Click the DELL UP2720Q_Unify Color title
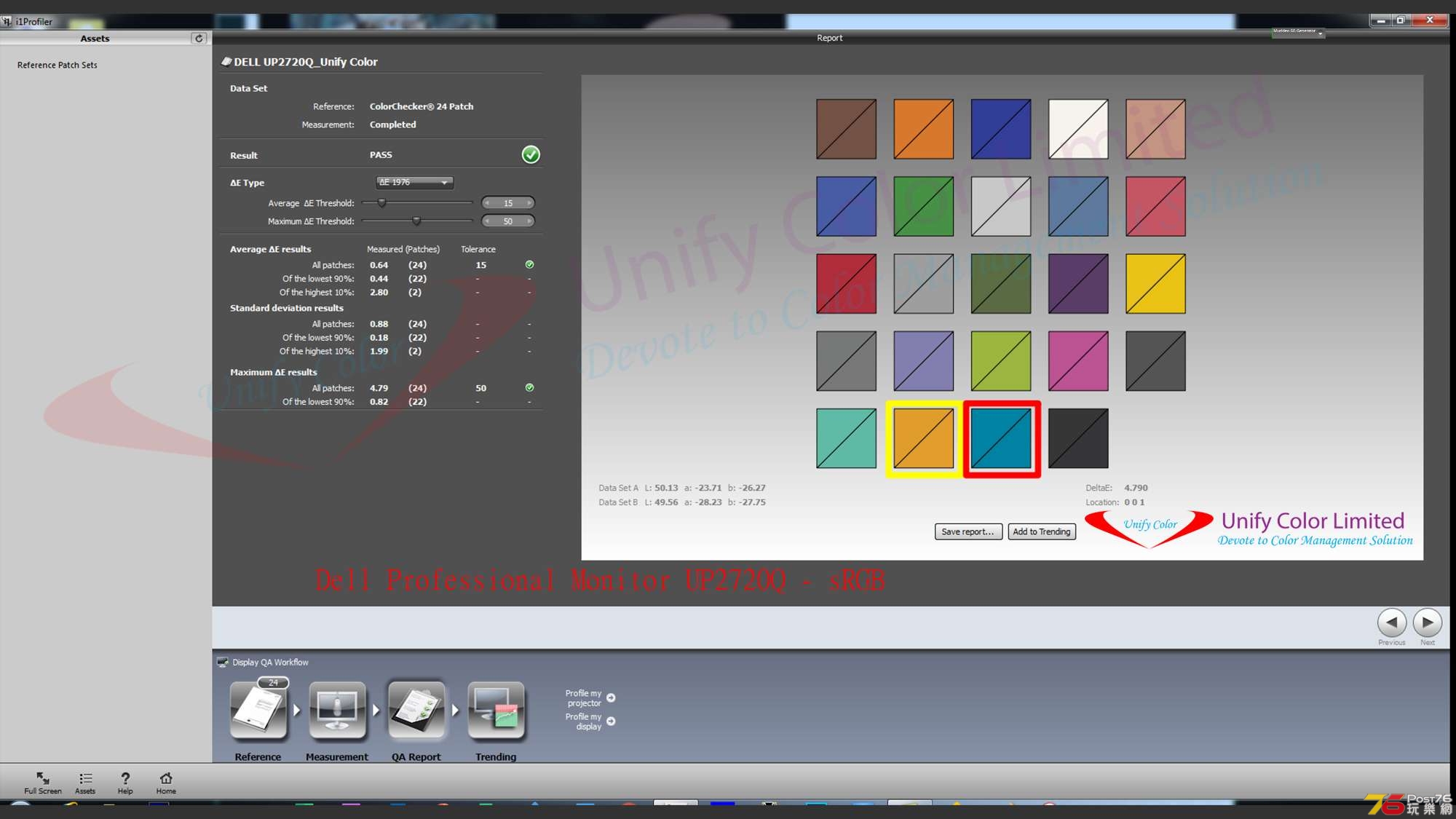1456x819 pixels. 305,62
